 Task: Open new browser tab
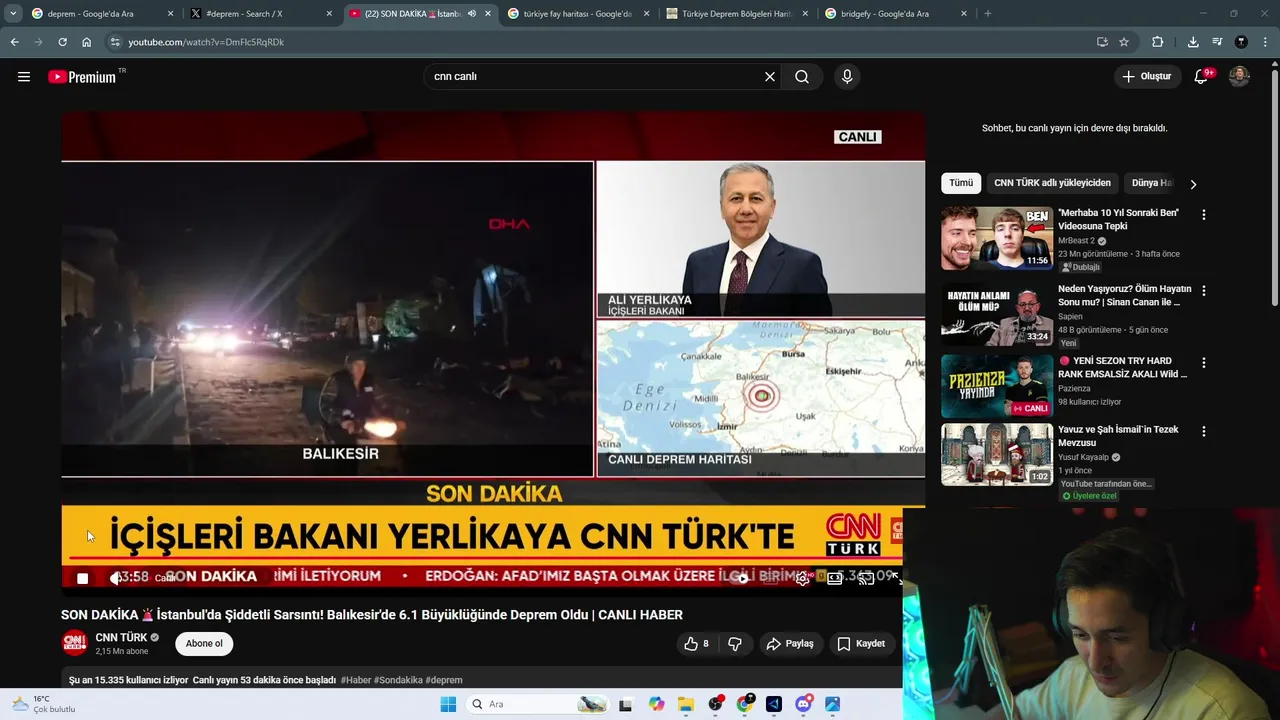tap(988, 14)
